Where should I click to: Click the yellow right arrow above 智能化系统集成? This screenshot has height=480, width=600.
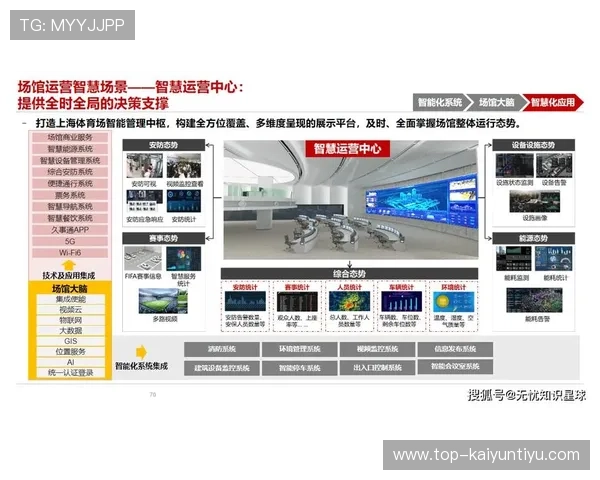tap(141, 352)
